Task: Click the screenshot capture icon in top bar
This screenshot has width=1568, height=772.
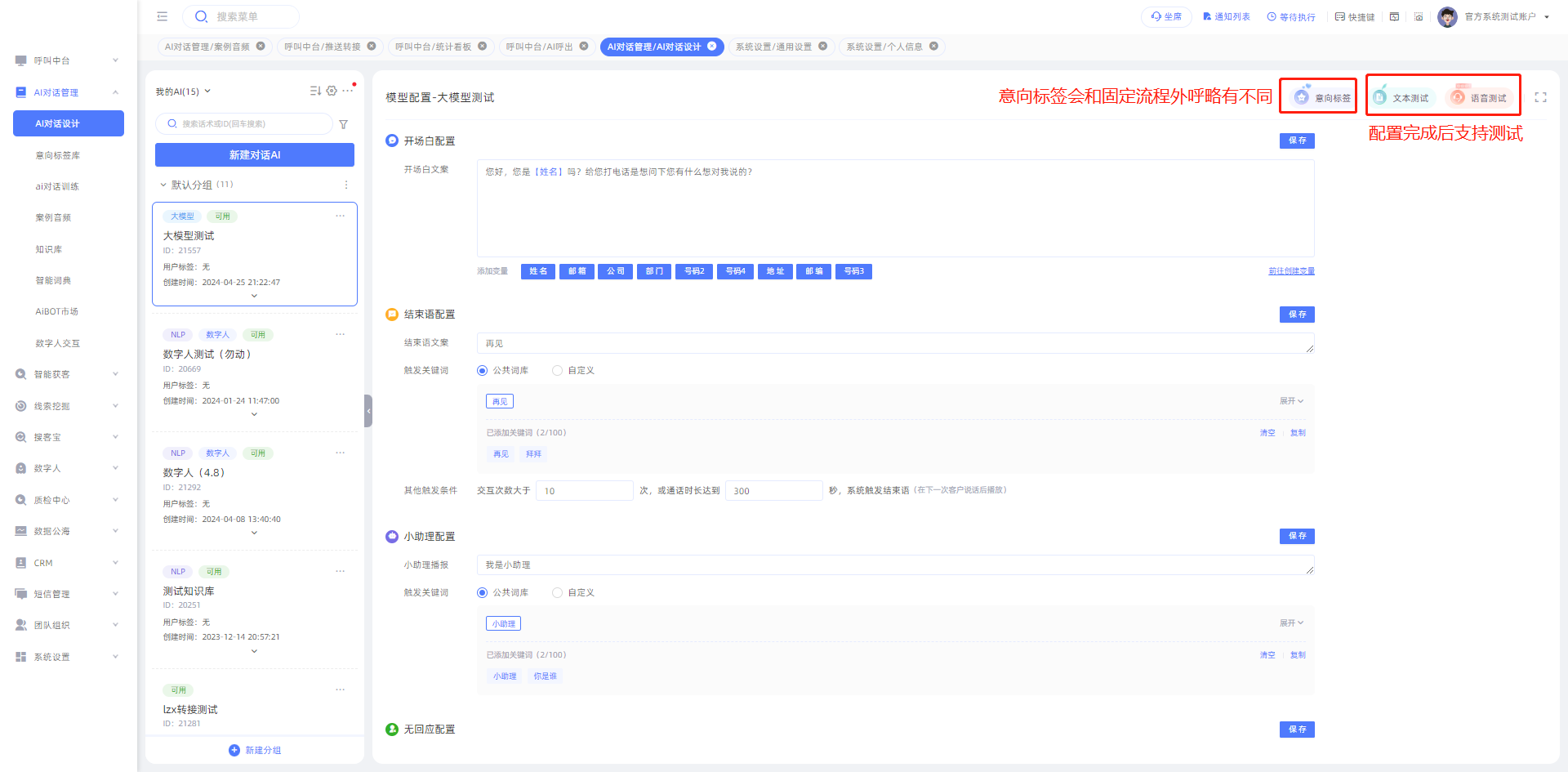Action: [x=1419, y=16]
